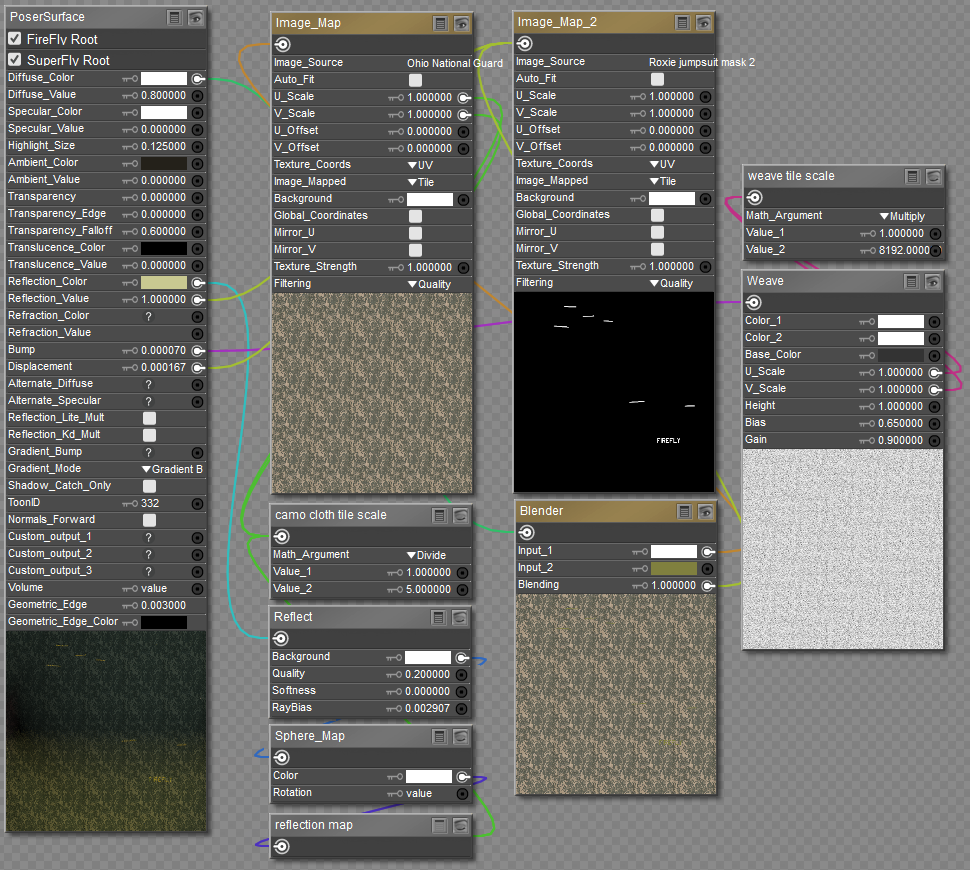Screen dimensions: 970x870
Task: Click the Reflect node output connector
Action: coord(282,639)
